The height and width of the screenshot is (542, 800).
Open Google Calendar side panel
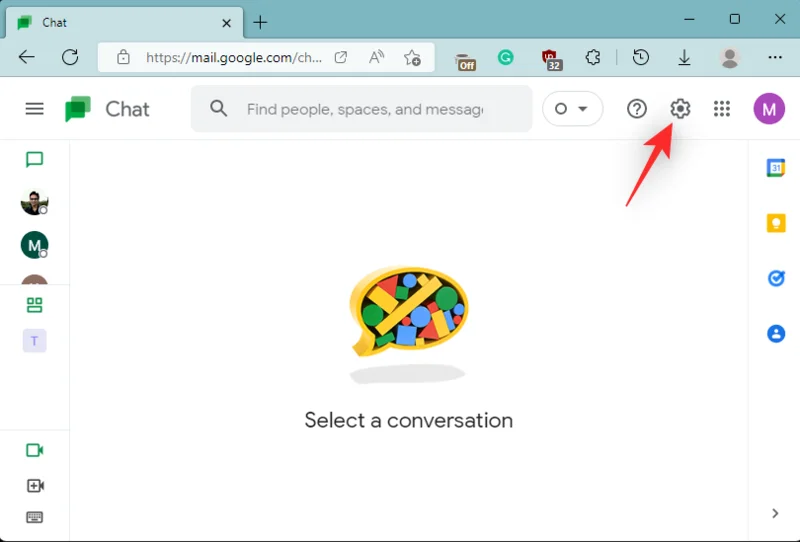[776, 167]
